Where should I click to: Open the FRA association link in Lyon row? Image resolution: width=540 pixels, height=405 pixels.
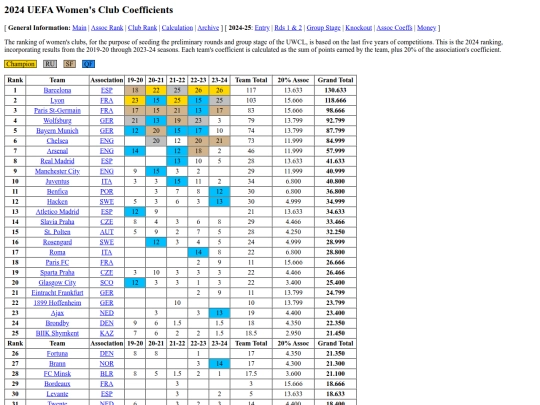[107, 101]
